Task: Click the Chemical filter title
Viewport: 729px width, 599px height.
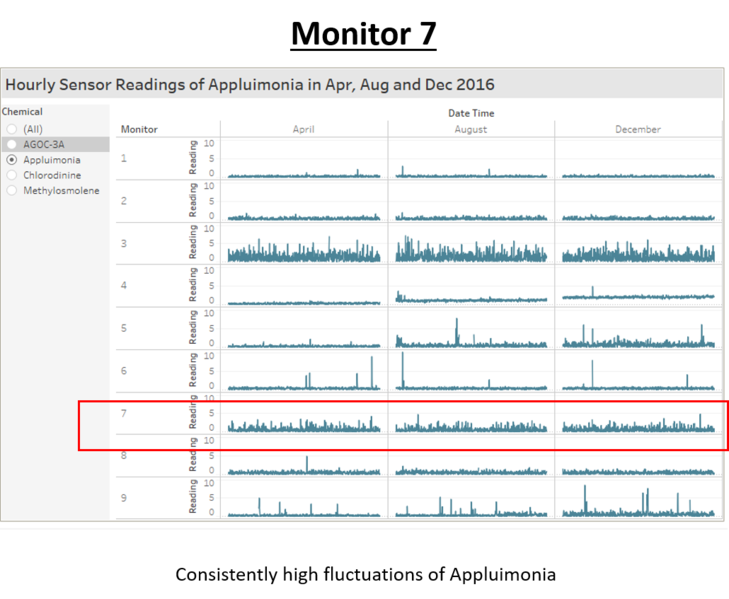Action: 22,112
